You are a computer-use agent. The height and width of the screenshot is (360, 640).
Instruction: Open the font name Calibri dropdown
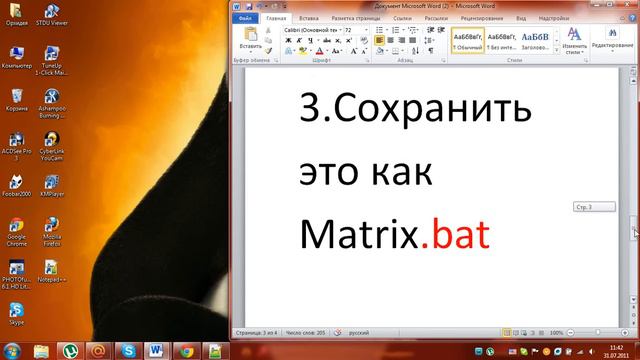pos(340,30)
